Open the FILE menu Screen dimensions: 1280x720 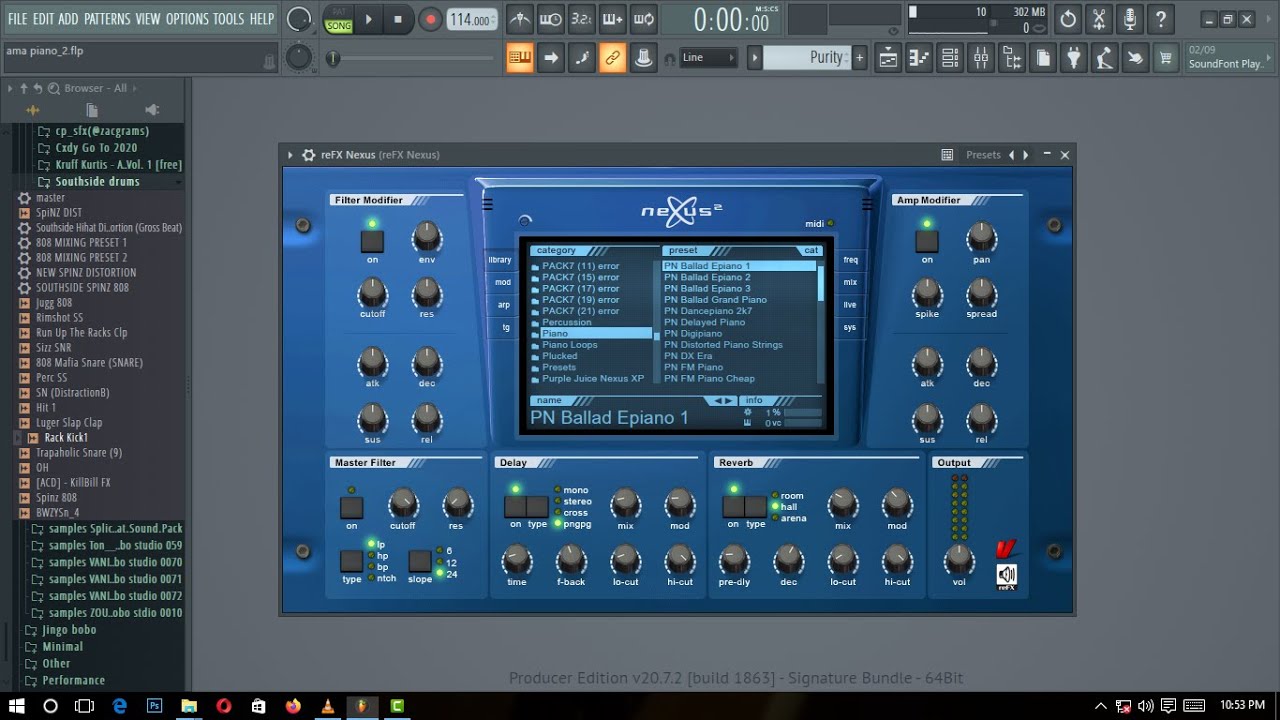click(x=17, y=19)
